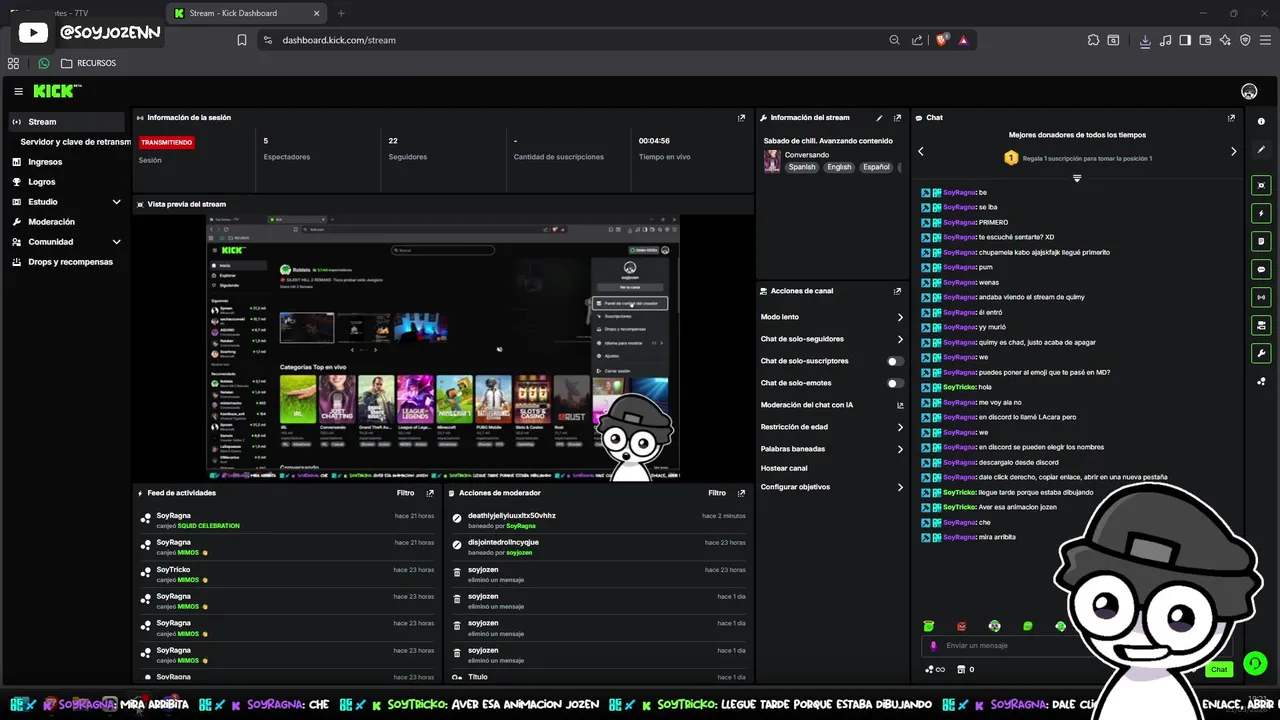This screenshot has width=1280, height=720.
Task: Open the browser downloads icon
Action: 1145,40
